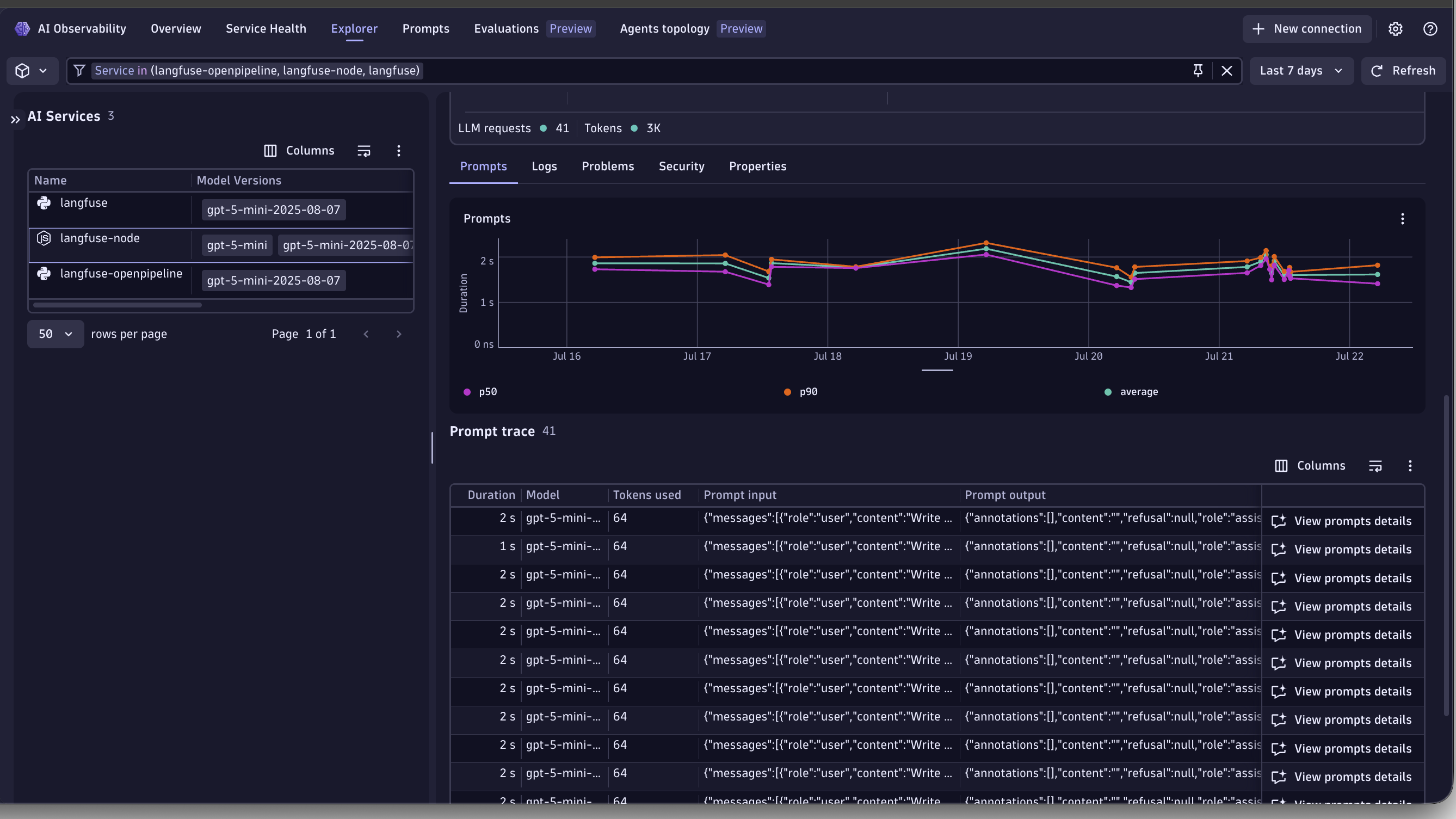Toggle the average legend series

coord(1131,392)
